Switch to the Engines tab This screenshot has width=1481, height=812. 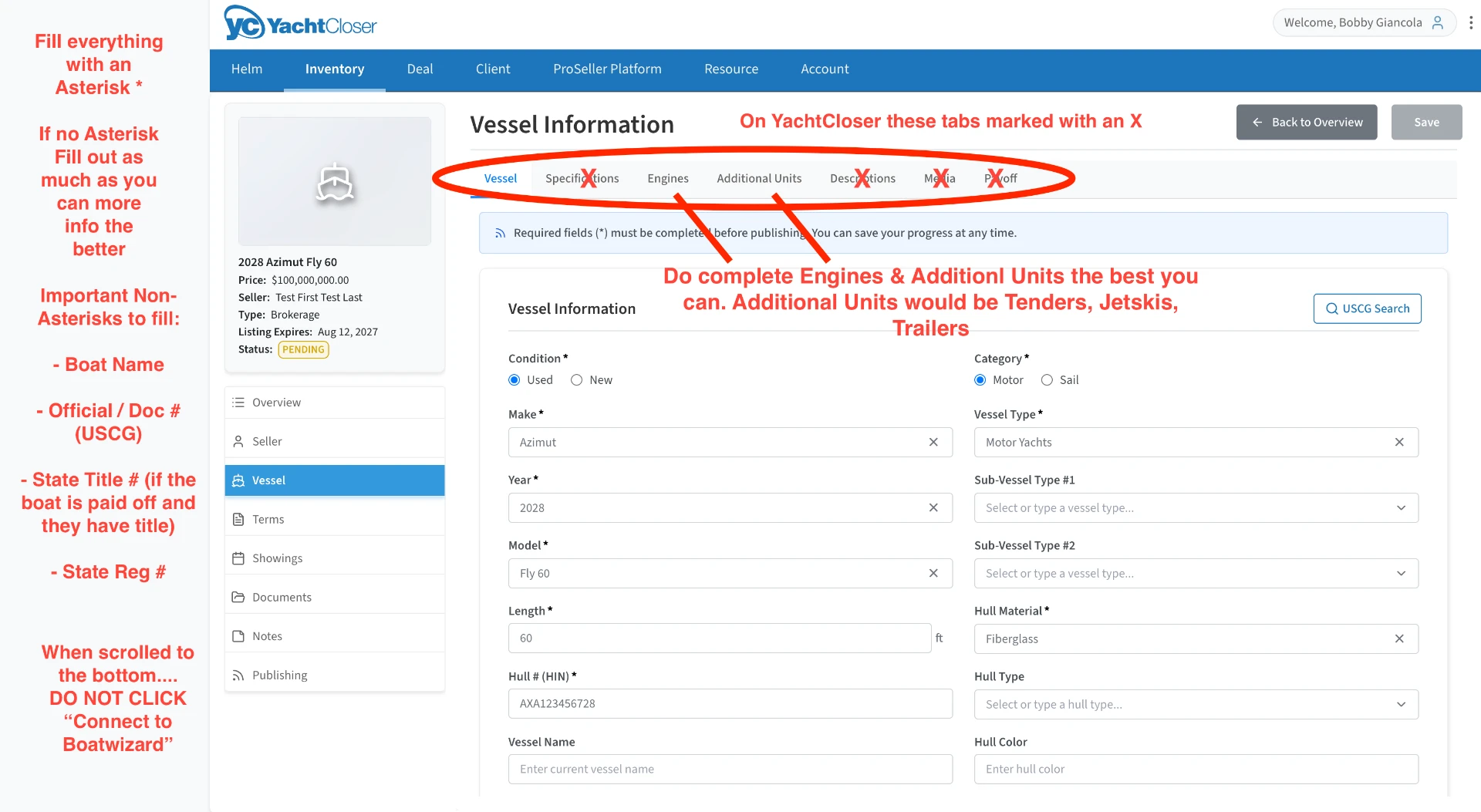668,178
